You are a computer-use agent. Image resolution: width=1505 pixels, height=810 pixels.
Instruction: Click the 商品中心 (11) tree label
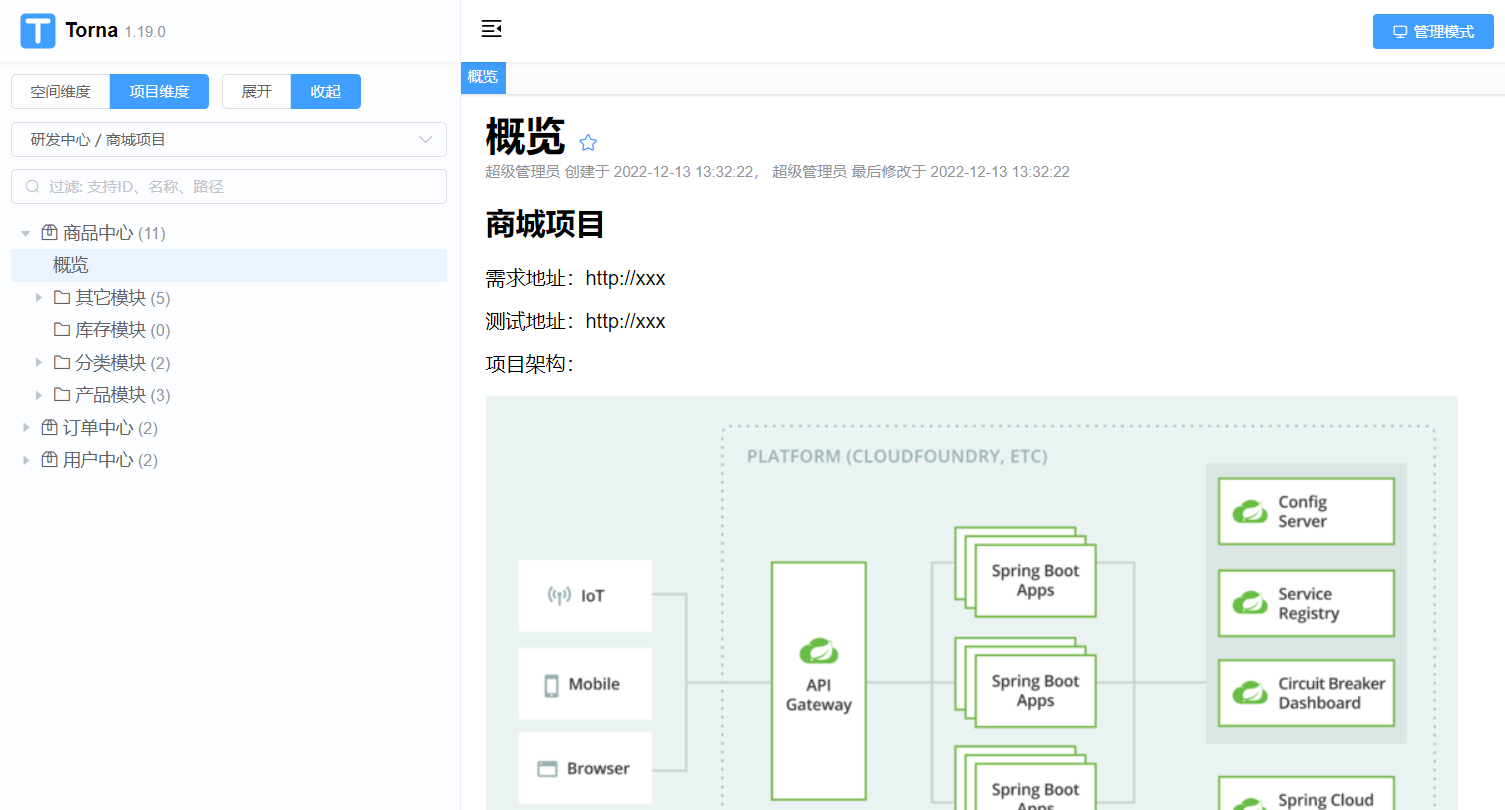click(114, 233)
